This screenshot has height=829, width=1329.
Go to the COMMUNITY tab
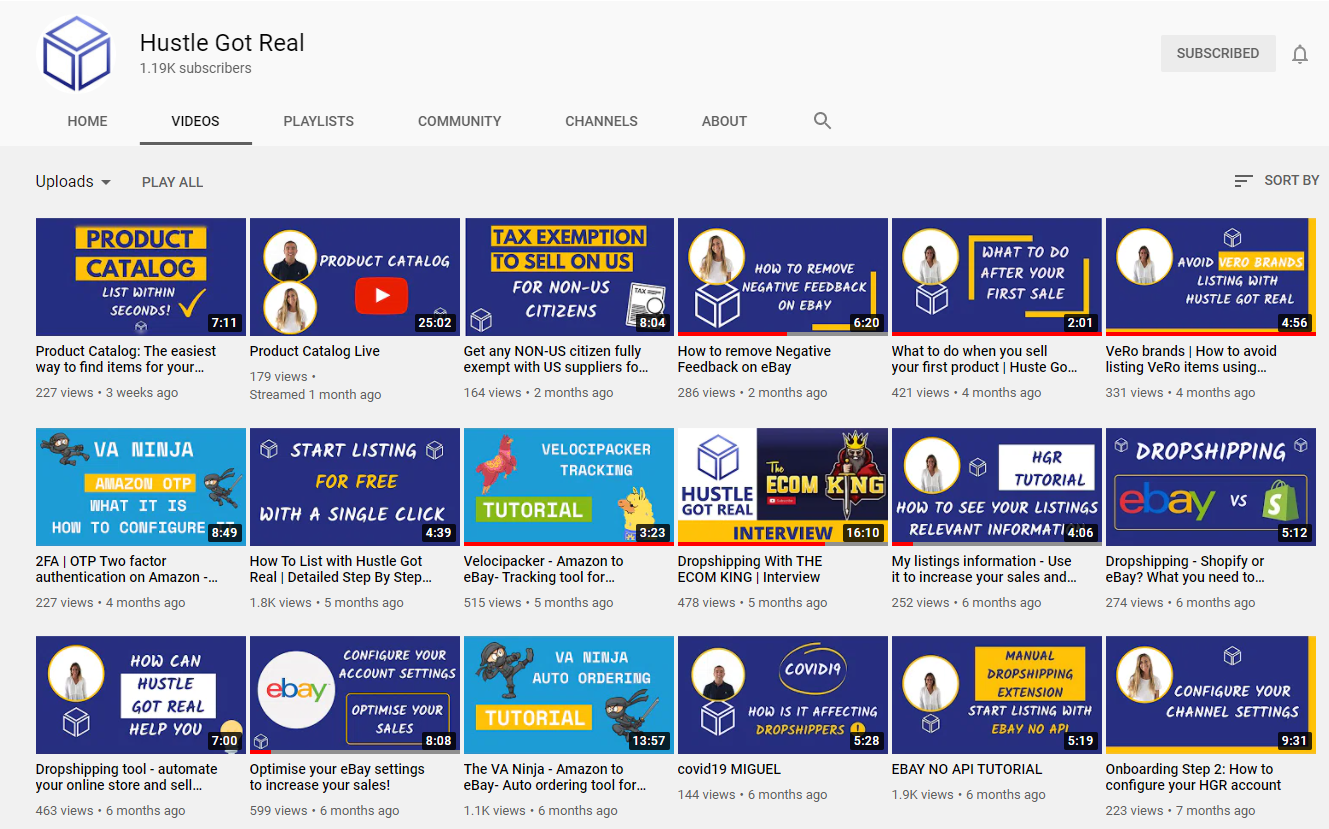[x=459, y=121]
